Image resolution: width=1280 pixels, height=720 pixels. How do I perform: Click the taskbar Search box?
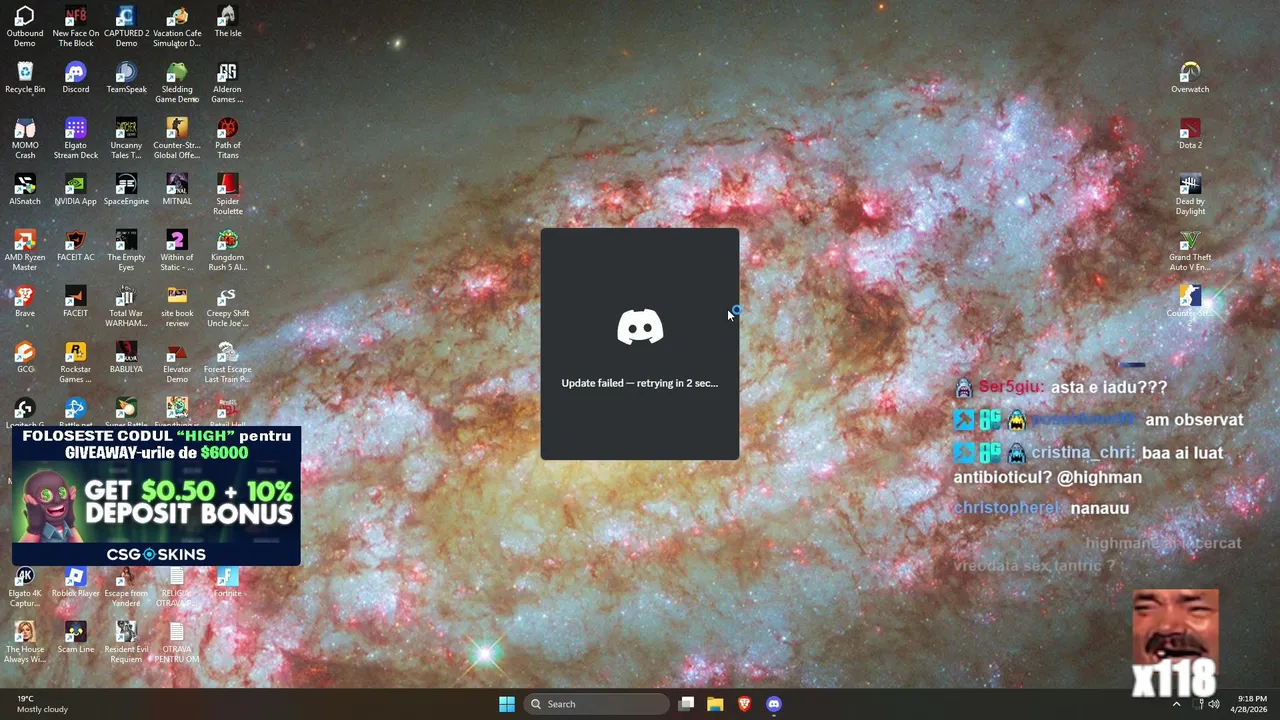598,704
